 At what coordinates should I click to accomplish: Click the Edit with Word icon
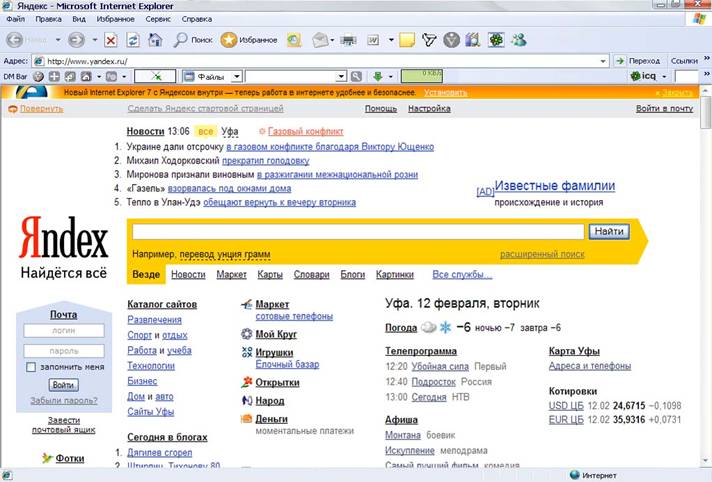[x=373, y=40]
